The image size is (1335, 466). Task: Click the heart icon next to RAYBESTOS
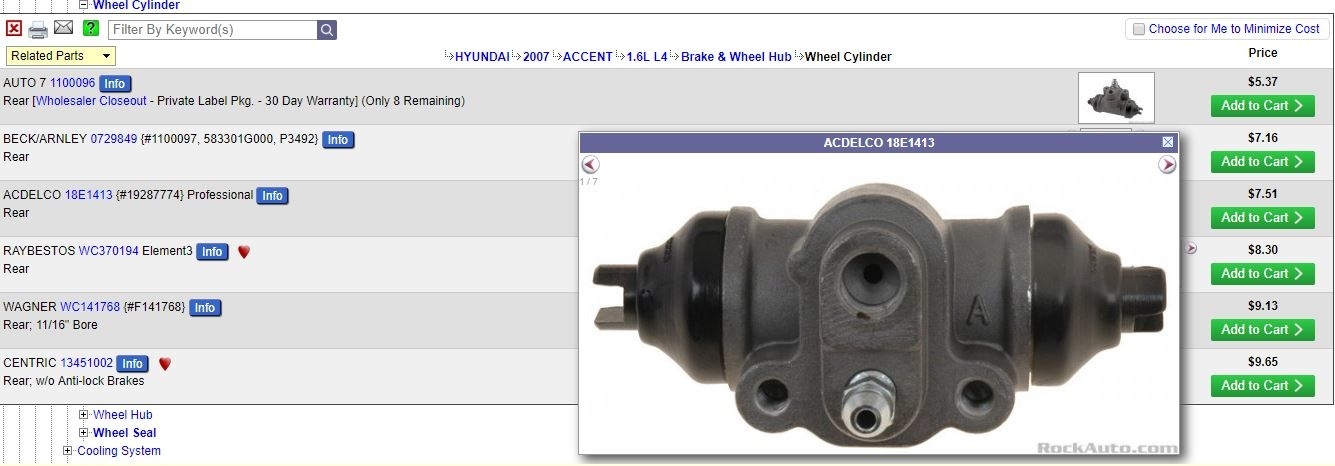[243, 252]
